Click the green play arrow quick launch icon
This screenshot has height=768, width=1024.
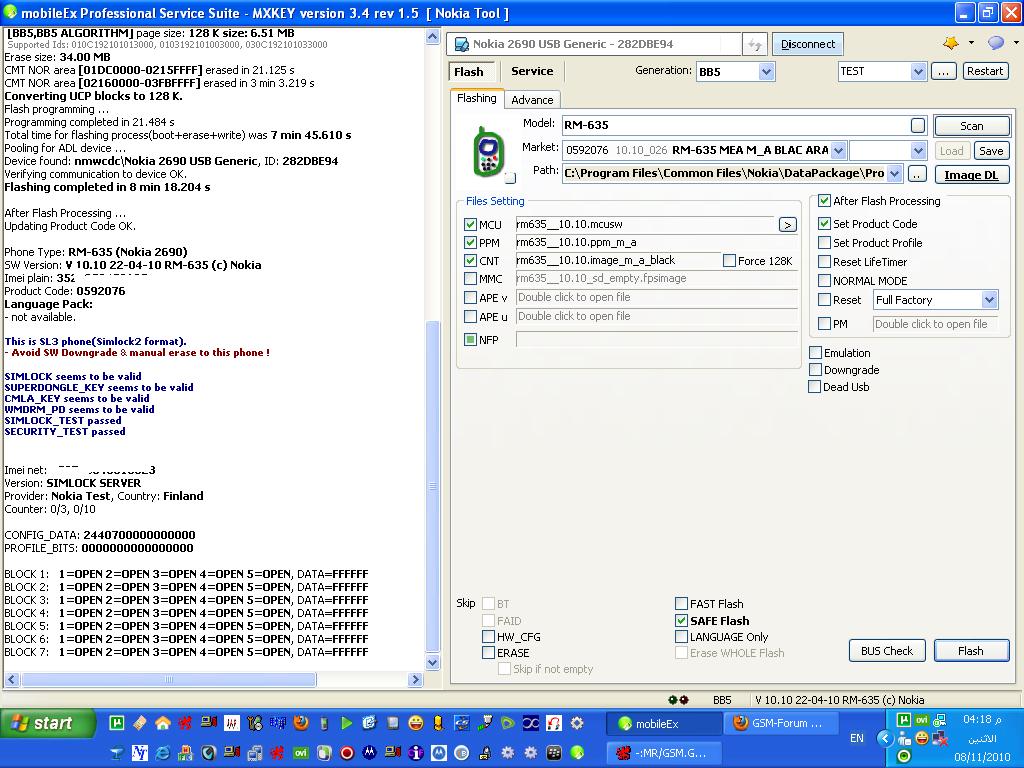(x=347, y=723)
